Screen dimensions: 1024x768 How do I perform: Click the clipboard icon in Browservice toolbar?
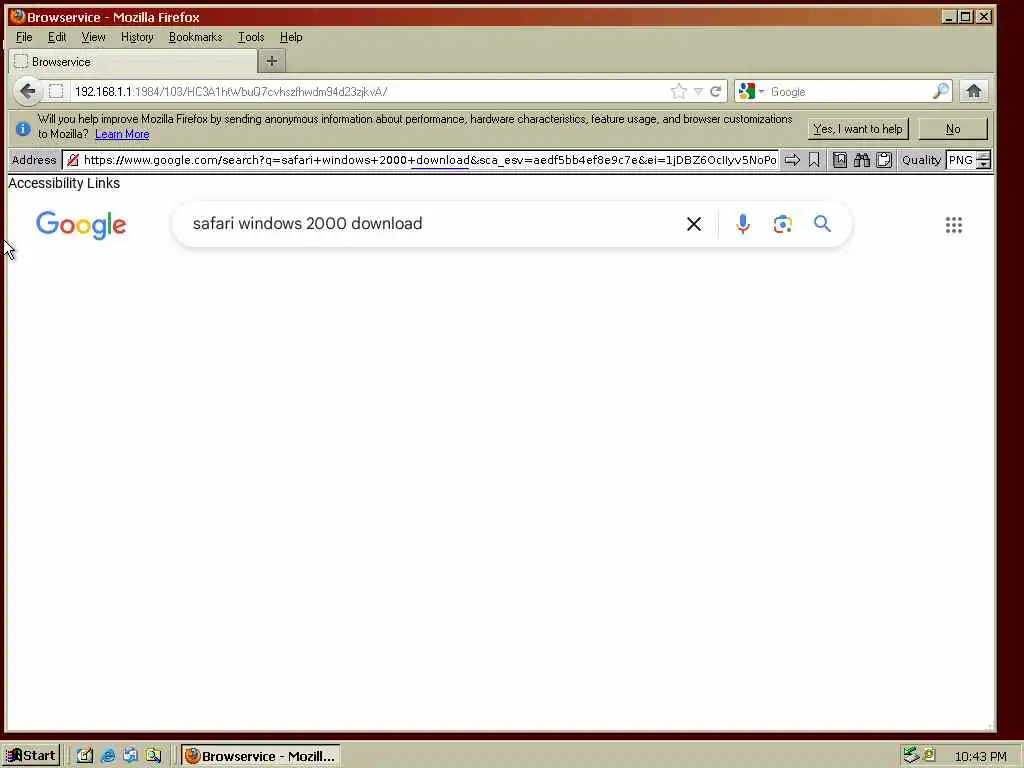(884, 160)
